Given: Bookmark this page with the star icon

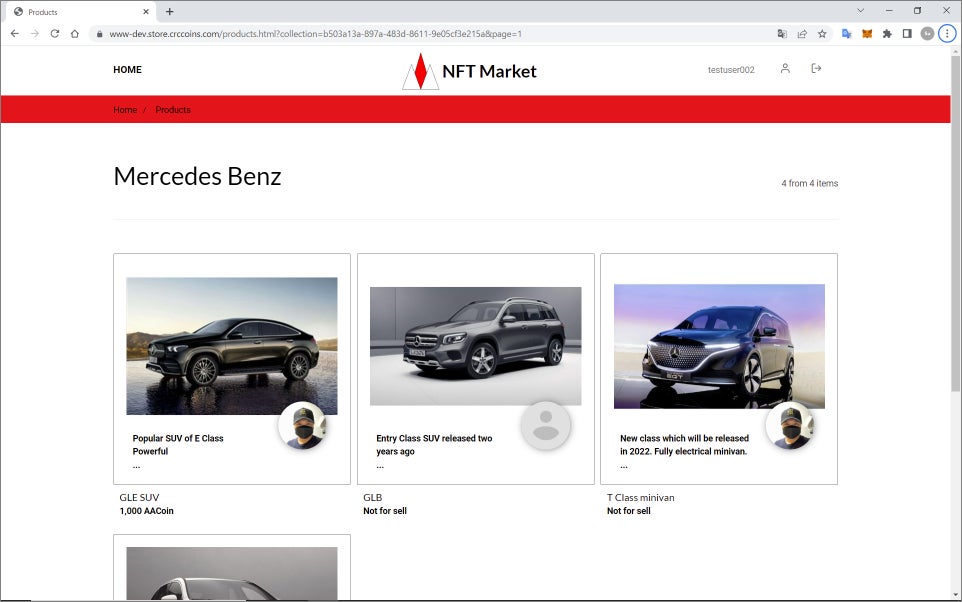Looking at the screenshot, I should pos(822,34).
